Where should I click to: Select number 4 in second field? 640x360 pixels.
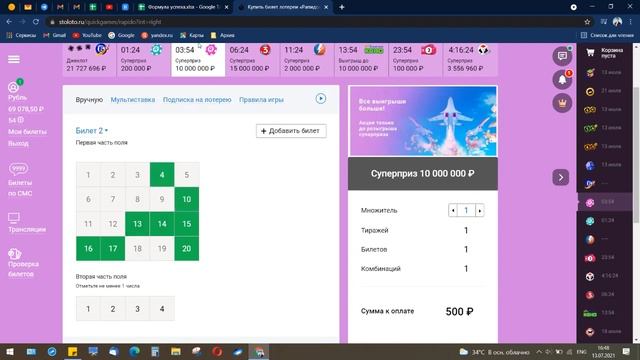(162, 309)
